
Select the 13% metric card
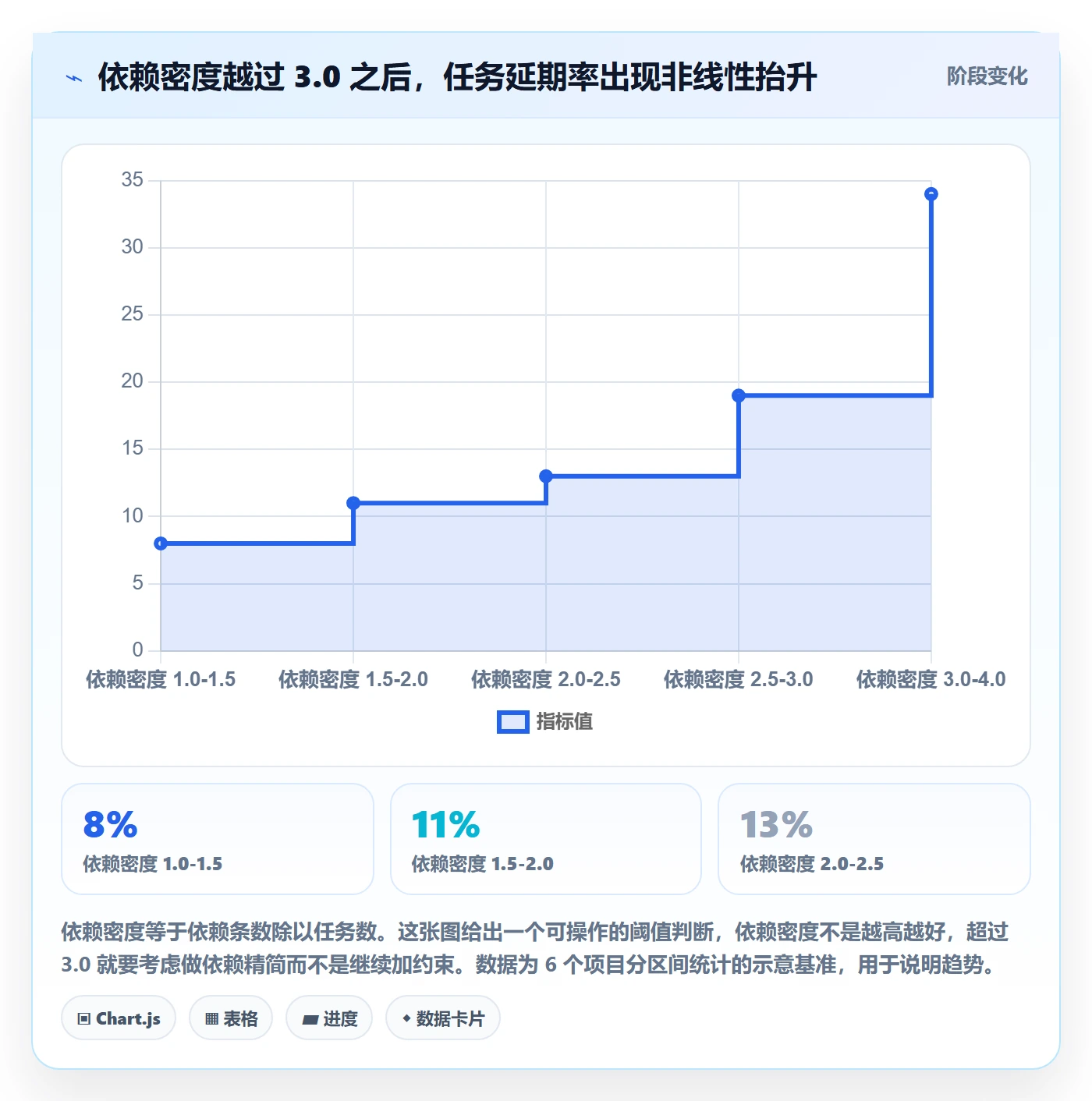click(x=874, y=839)
